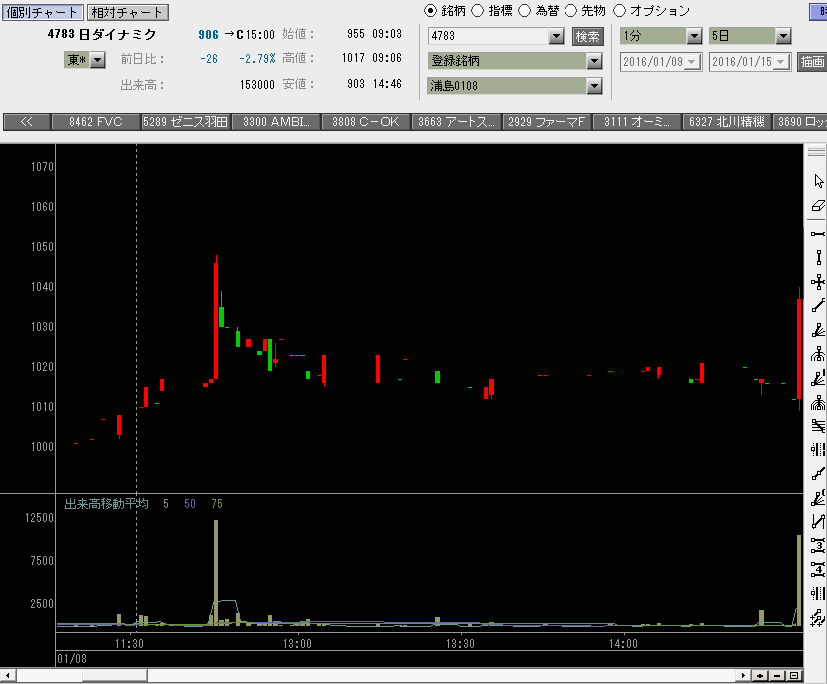
Task: Open the 3111 オーミ stock tab
Action: (637, 122)
